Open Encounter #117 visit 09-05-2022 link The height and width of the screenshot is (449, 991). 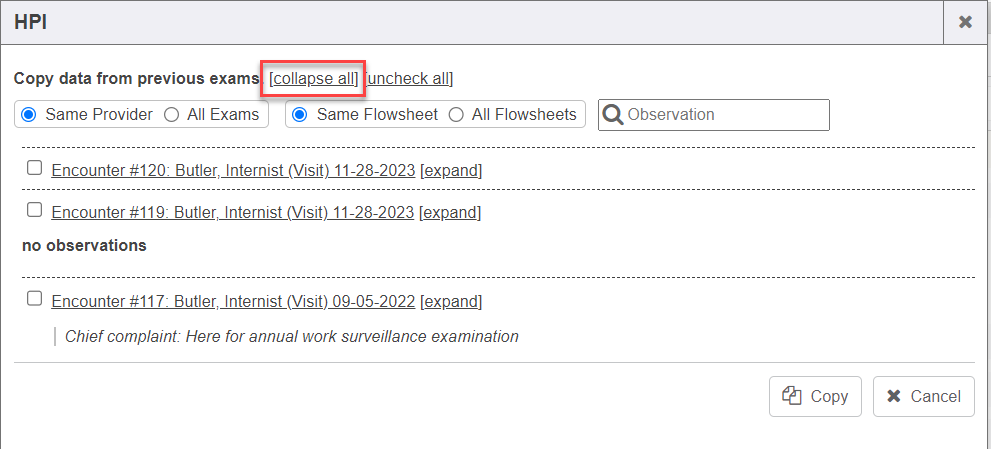tap(232, 301)
